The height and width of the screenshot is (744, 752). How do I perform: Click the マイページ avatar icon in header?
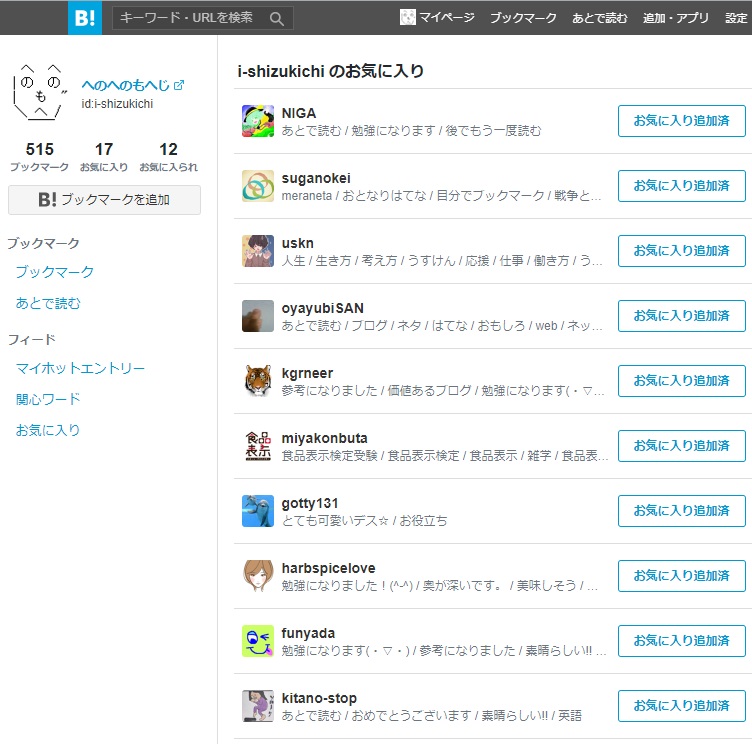click(407, 18)
